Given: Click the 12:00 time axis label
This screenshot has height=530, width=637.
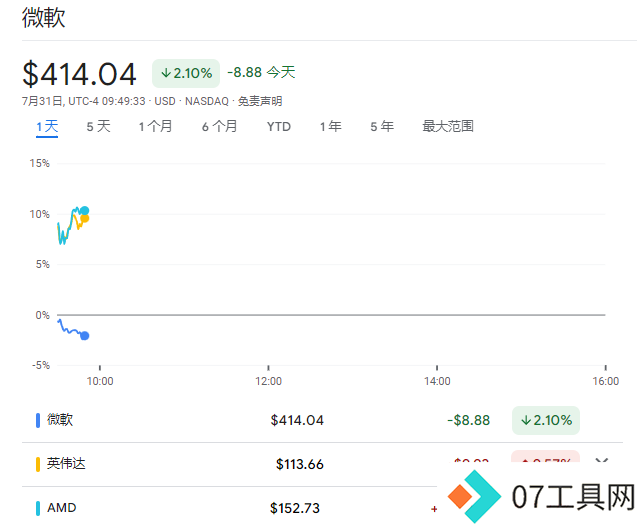Looking at the screenshot, I should tap(269, 381).
